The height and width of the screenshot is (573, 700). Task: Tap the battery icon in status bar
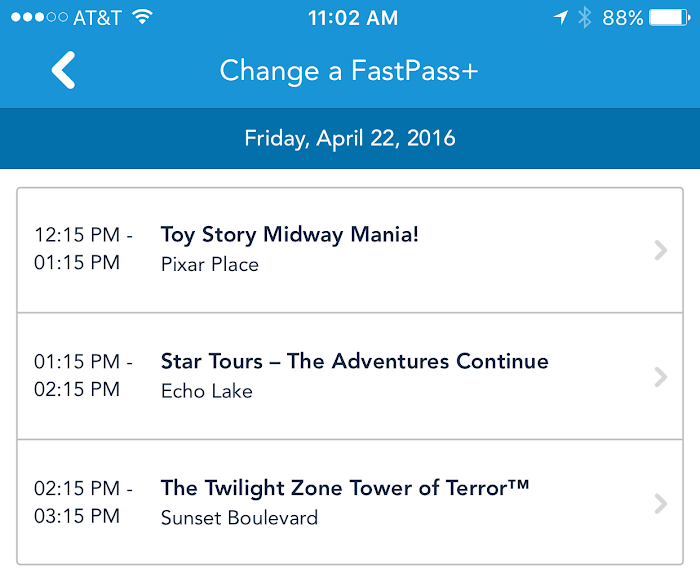[668, 17]
